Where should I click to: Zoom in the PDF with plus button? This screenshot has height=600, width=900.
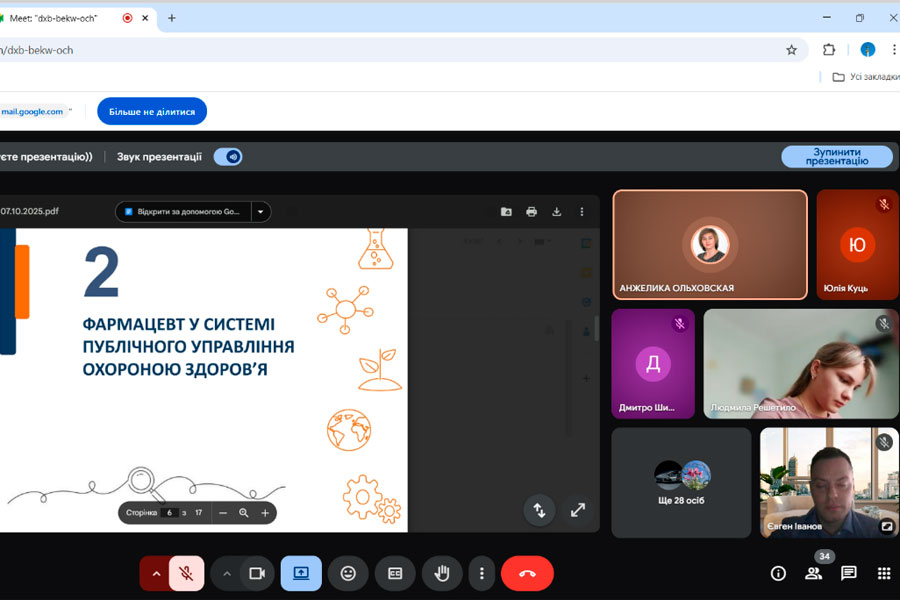pyautogui.click(x=265, y=512)
